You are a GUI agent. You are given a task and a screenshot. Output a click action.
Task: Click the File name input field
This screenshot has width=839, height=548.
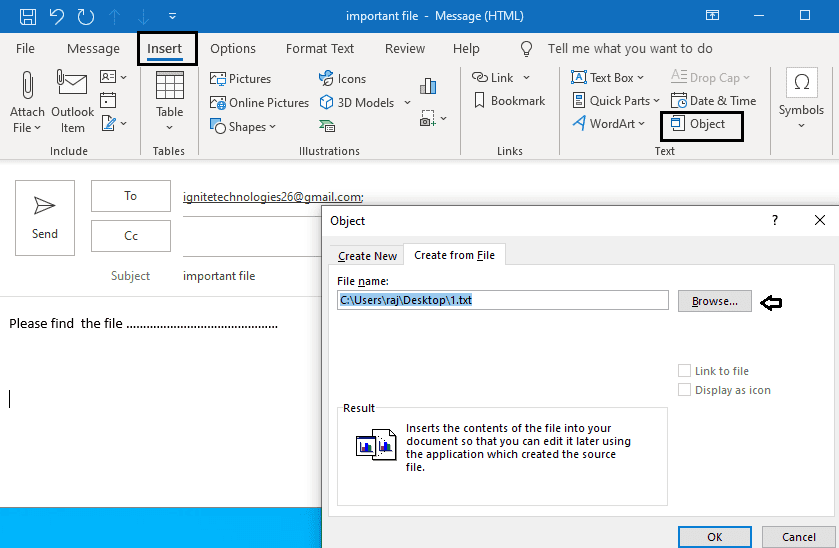(x=502, y=300)
